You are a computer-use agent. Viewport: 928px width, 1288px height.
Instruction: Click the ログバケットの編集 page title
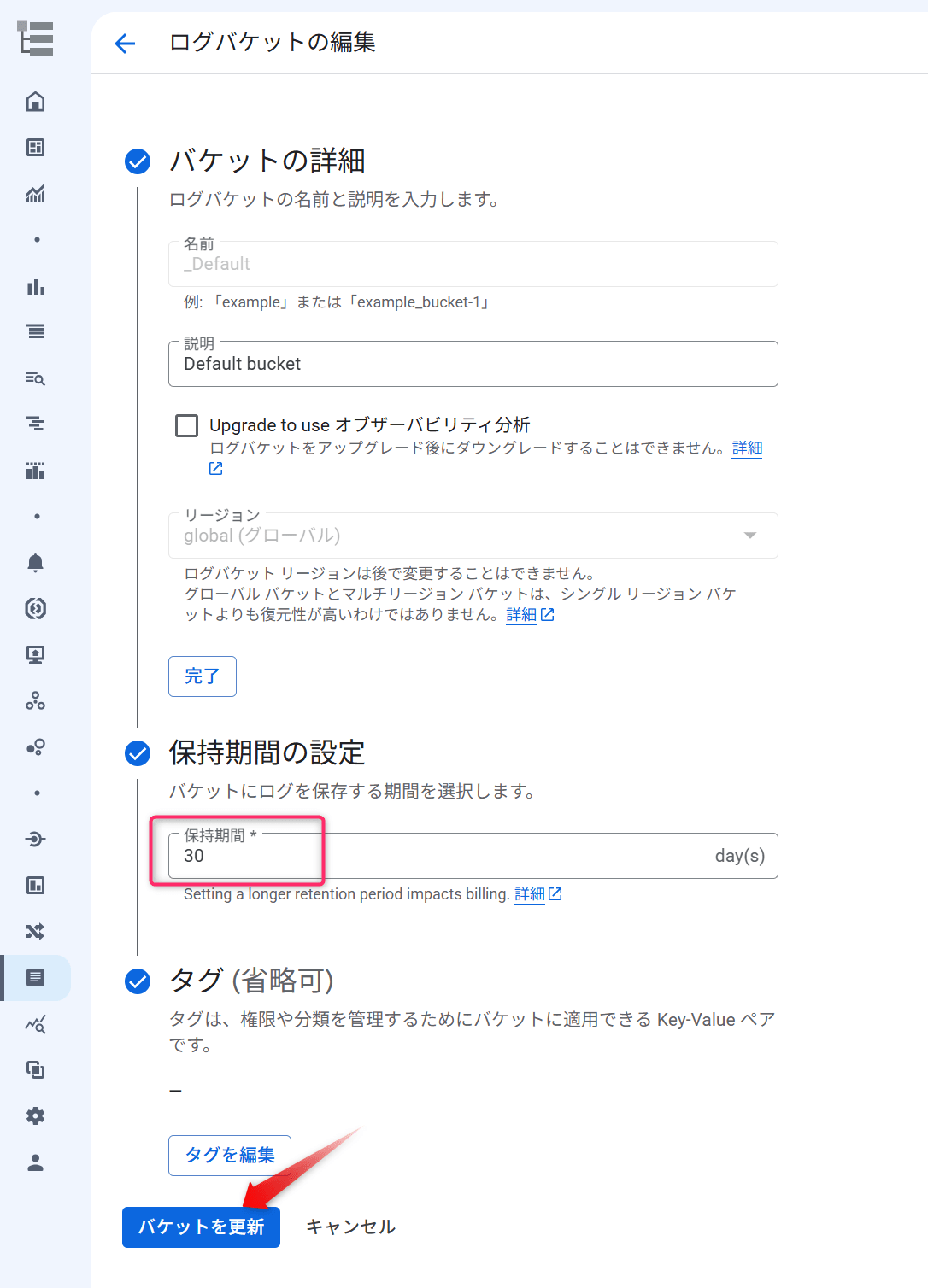pos(273,43)
